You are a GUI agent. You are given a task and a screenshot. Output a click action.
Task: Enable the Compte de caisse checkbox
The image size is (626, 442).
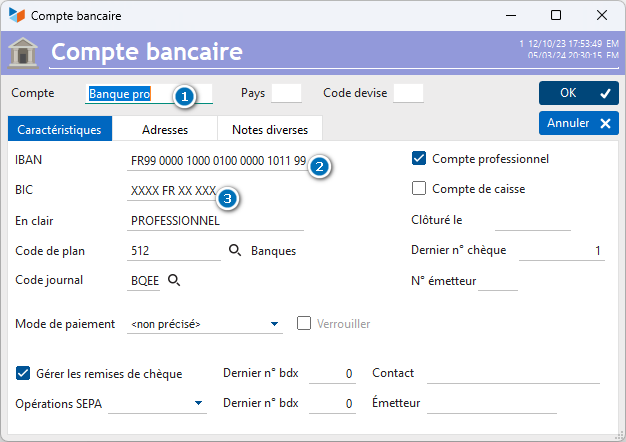point(419,188)
